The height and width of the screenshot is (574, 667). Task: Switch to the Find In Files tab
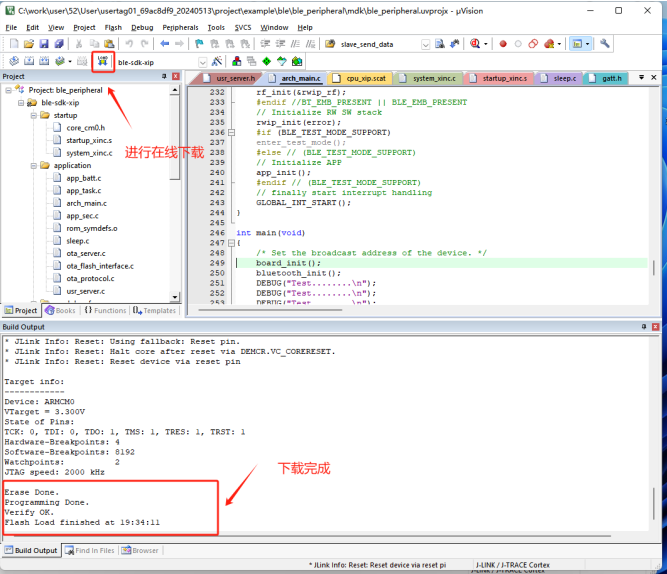[x=90, y=551]
